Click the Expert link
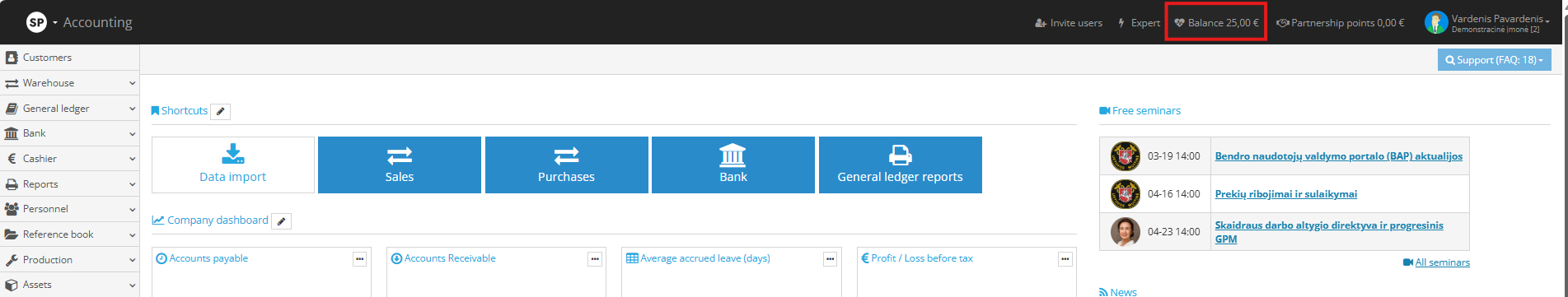This screenshot has width=1568, height=297. [1139, 23]
